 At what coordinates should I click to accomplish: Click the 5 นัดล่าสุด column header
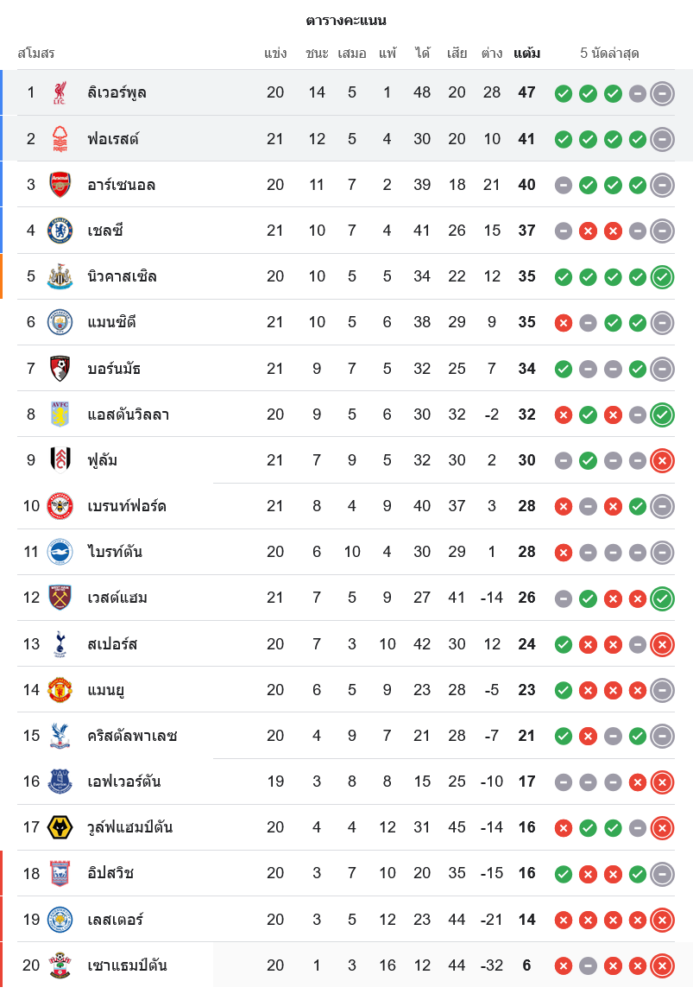[x=609, y=53]
